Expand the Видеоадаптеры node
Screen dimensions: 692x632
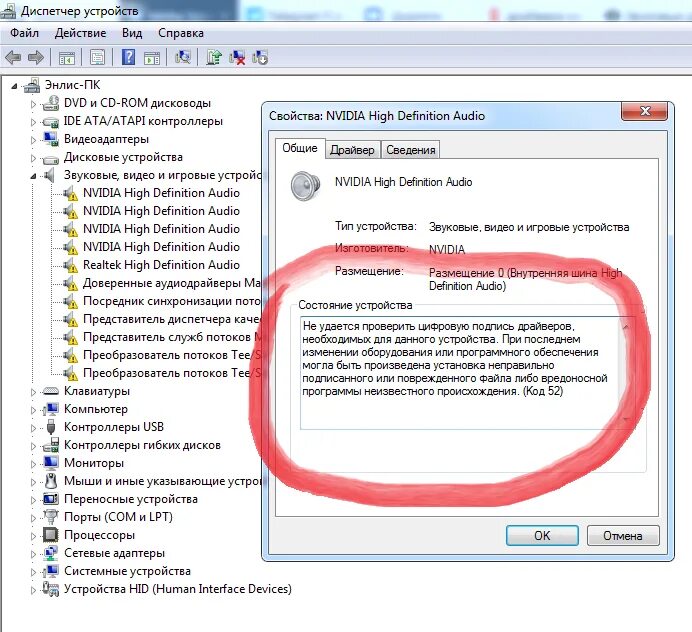(33, 140)
